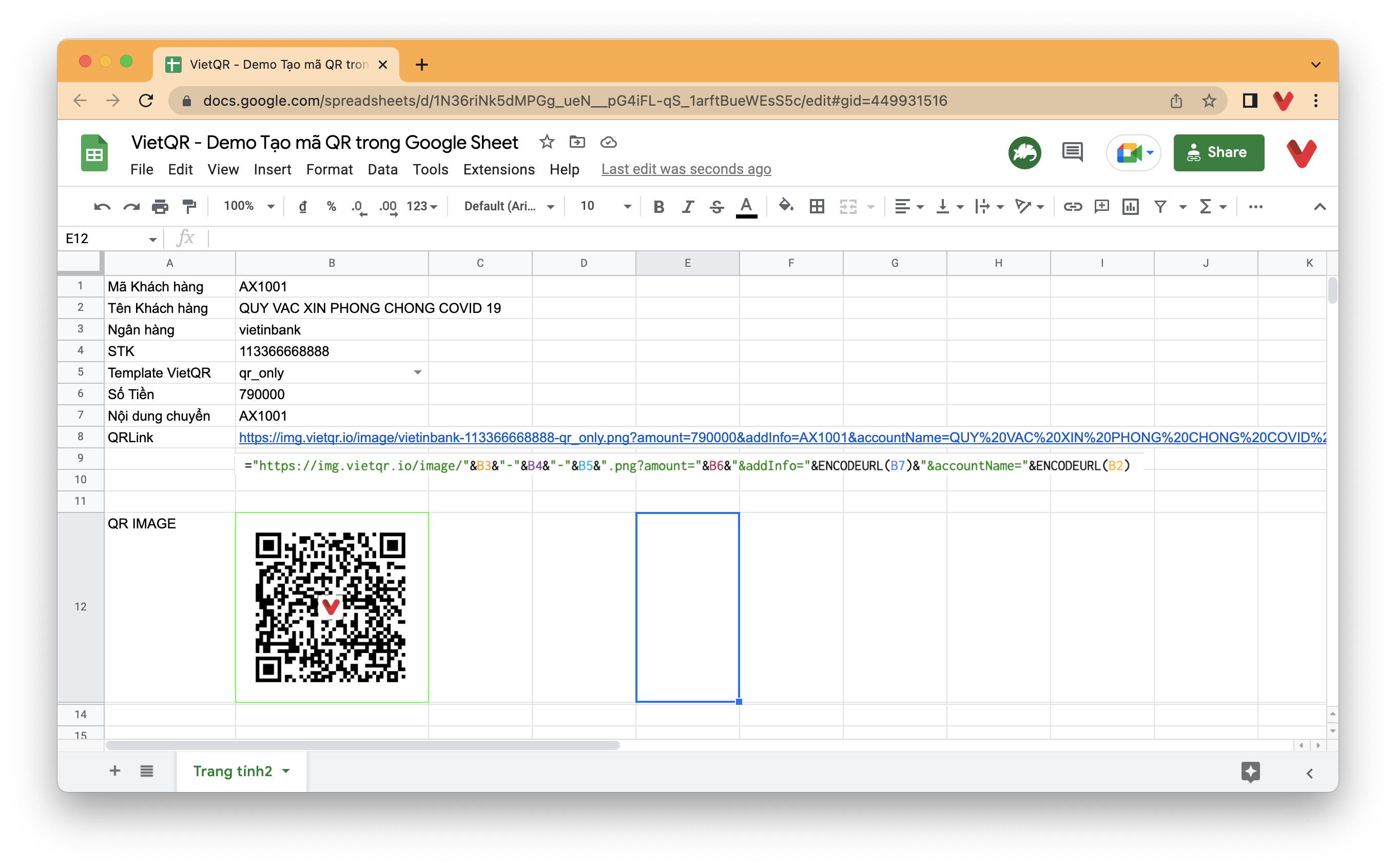Open comment history icon
The width and height of the screenshot is (1396, 868).
(1072, 152)
